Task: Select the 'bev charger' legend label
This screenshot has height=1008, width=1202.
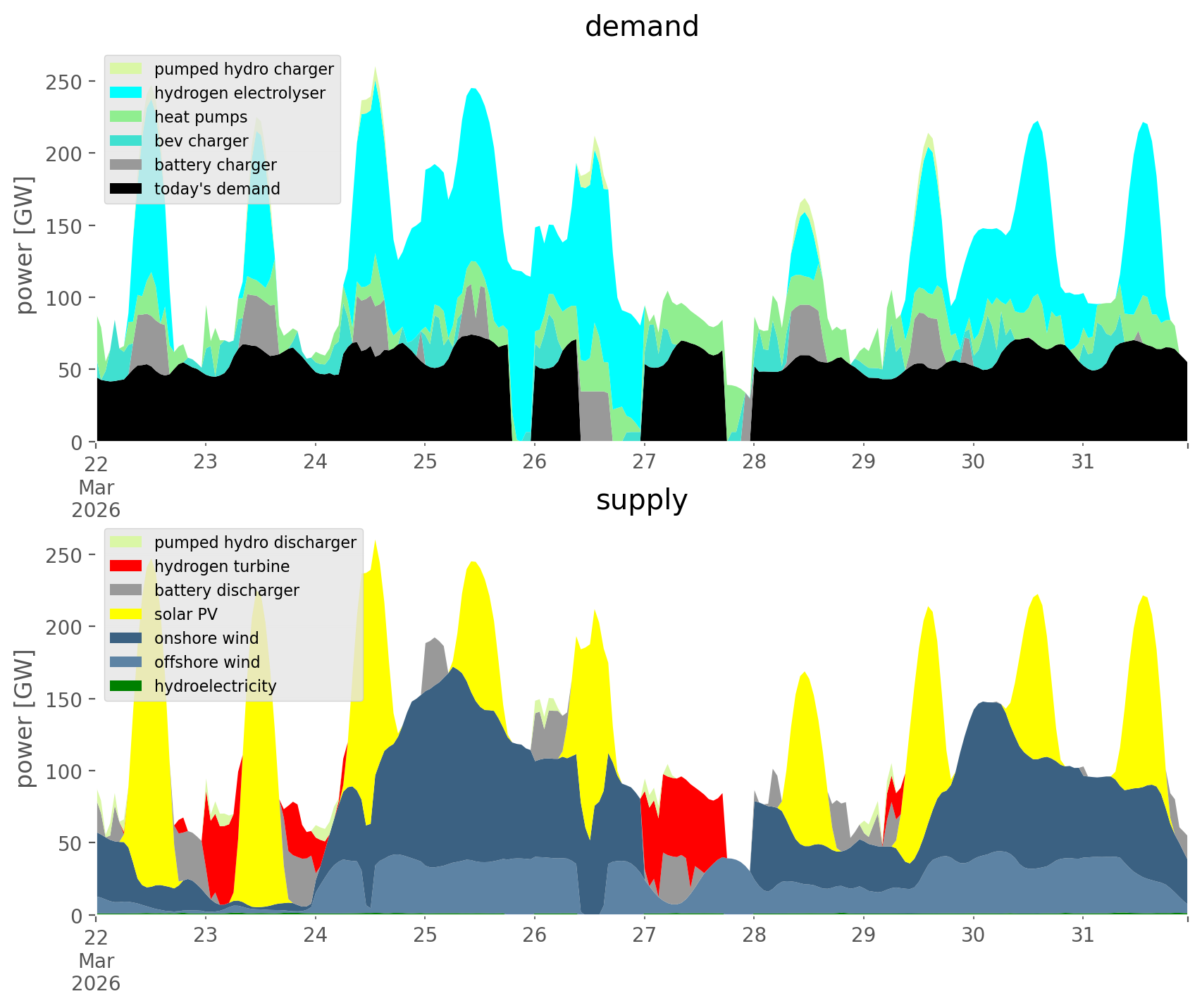Action: click(x=201, y=141)
